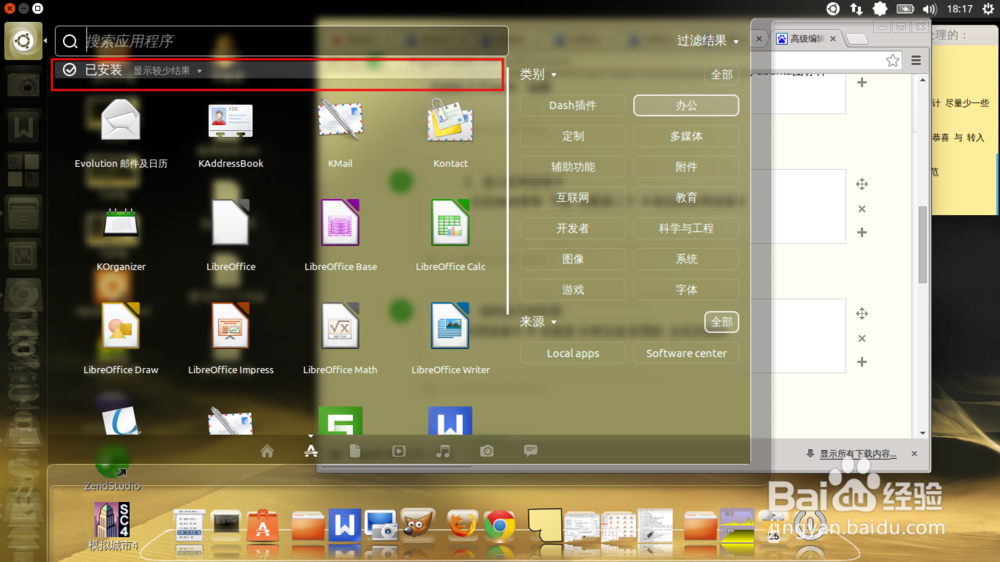1000x562 pixels.
Task: Click the 18:17 clock
Action: [x=959, y=9]
